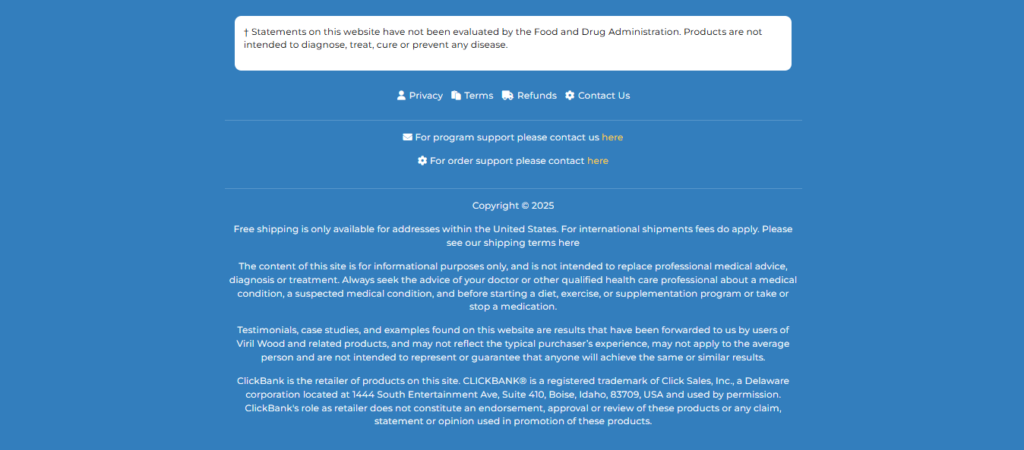Click 'For program support please contact us' text
Image resolution: width=1024 pixels, height=450 pixels.
[507, 137]
